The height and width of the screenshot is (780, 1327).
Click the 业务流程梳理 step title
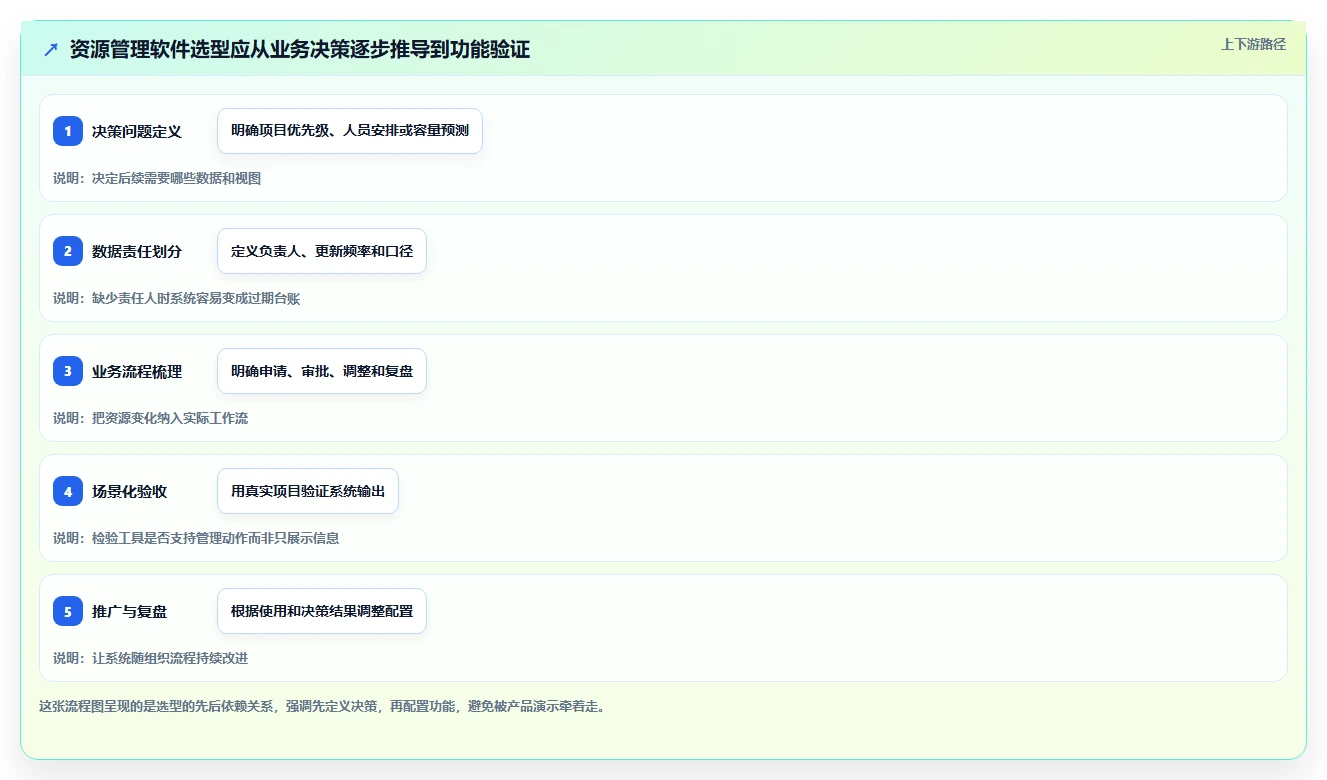(x=137, y=371)
